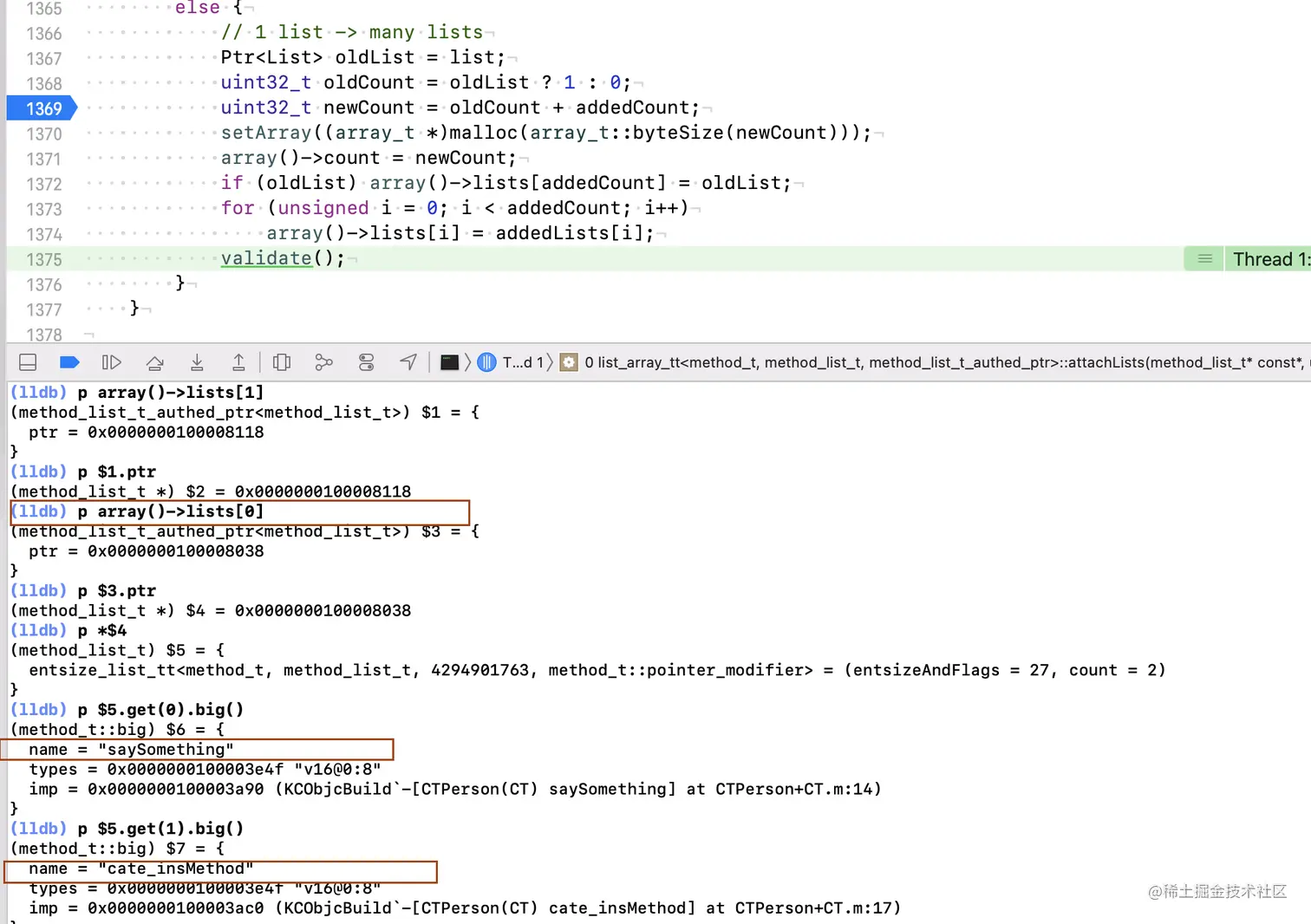Click the 'uint32_t oldCount' declaration line

pyautogui.click(x=426, y=82)
